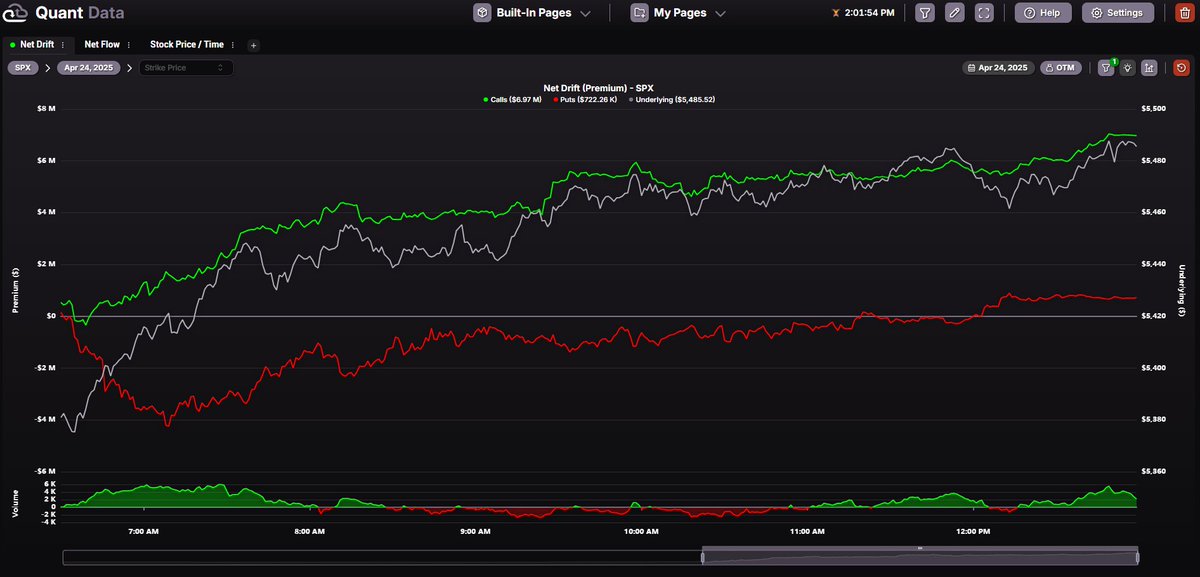Image resolution: width=1200 pixels, height=577 pixels.
Task: Switch to the Net Drift tab
Action: (37, 45)
